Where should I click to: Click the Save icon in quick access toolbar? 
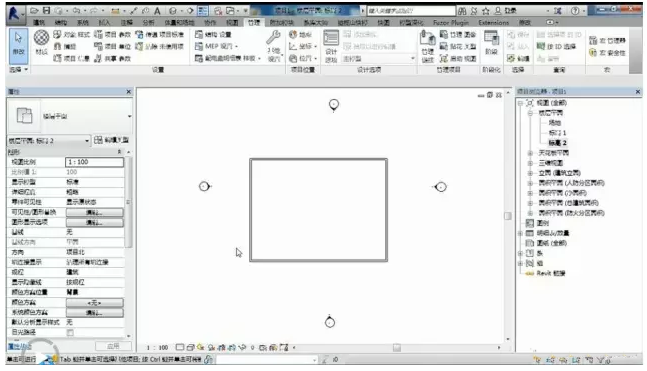point(46,10)
